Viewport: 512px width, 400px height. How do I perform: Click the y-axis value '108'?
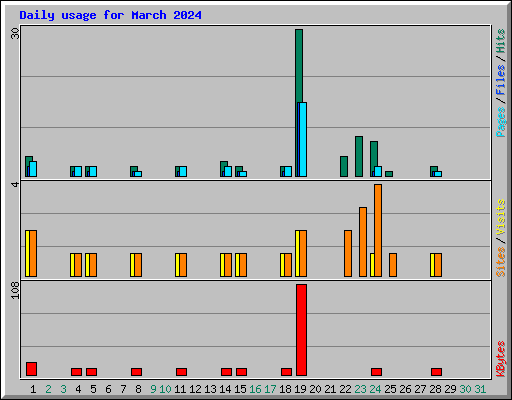coord(15,290)
